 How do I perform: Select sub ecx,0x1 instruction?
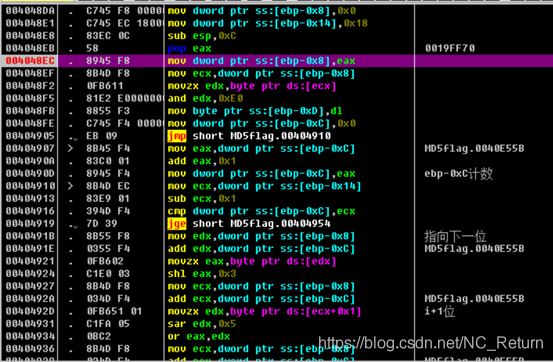coord(202,199)
